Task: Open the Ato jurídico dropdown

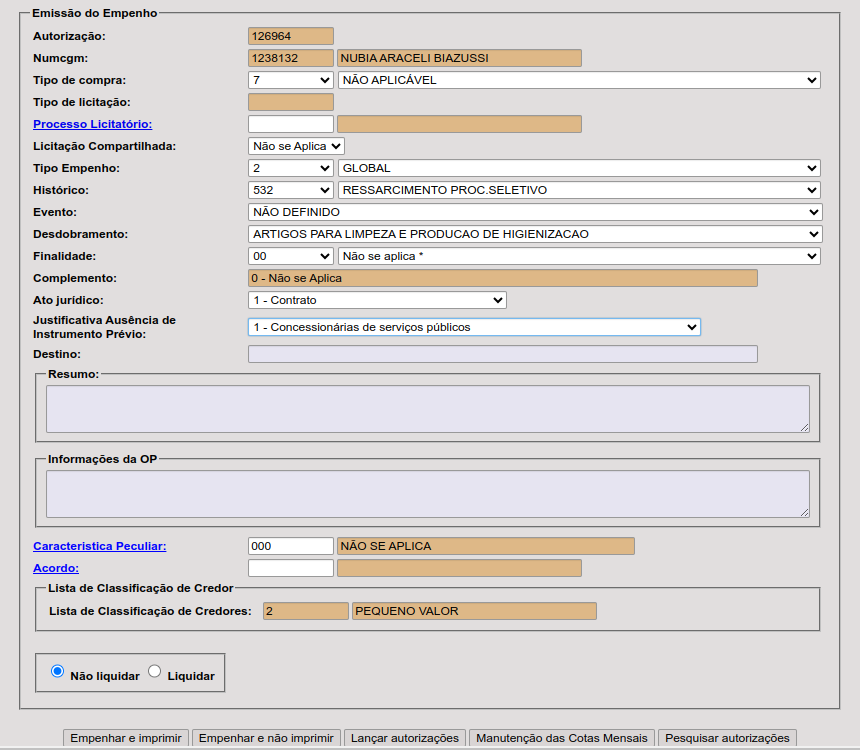Action: pos(377,300)
